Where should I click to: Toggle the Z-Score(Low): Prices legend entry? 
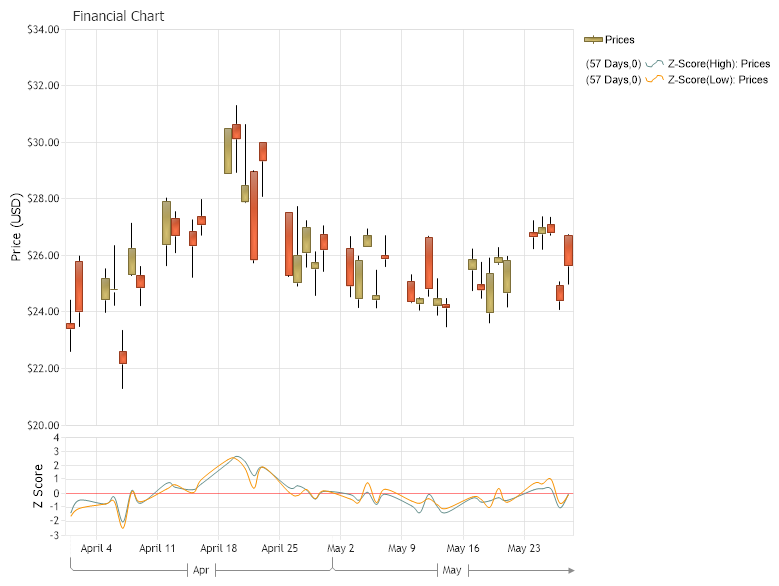[x=718, y=80]
